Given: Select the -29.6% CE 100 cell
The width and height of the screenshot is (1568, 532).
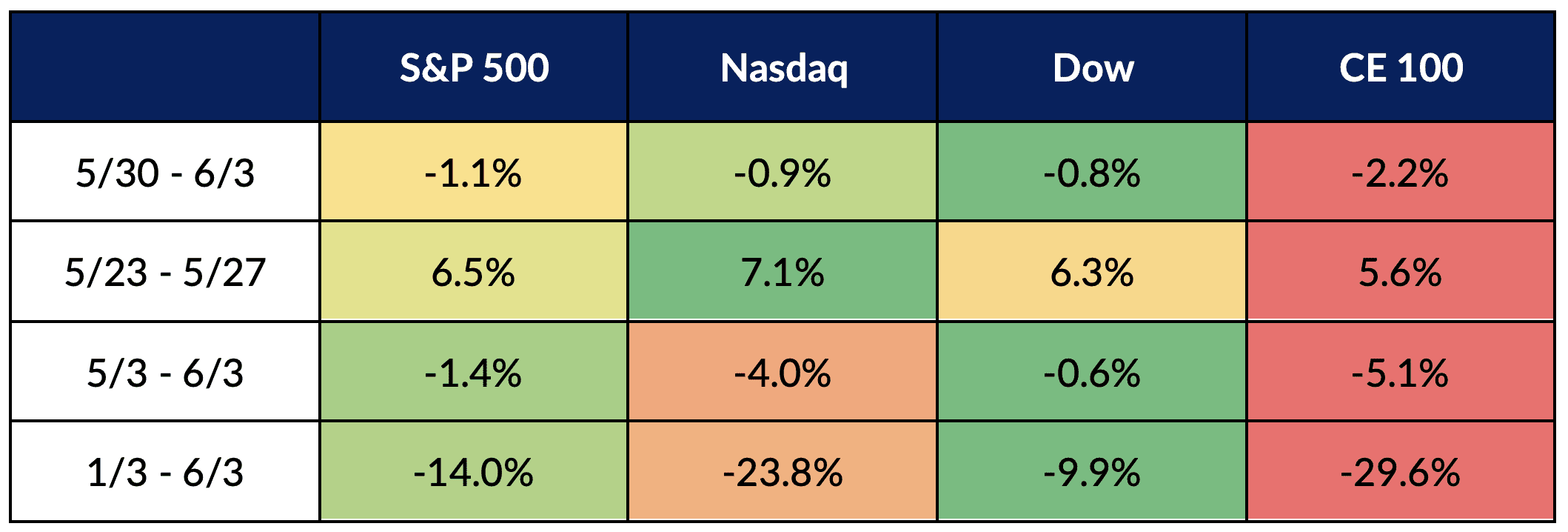Looking at the screenshot, I should (1401, 472).
